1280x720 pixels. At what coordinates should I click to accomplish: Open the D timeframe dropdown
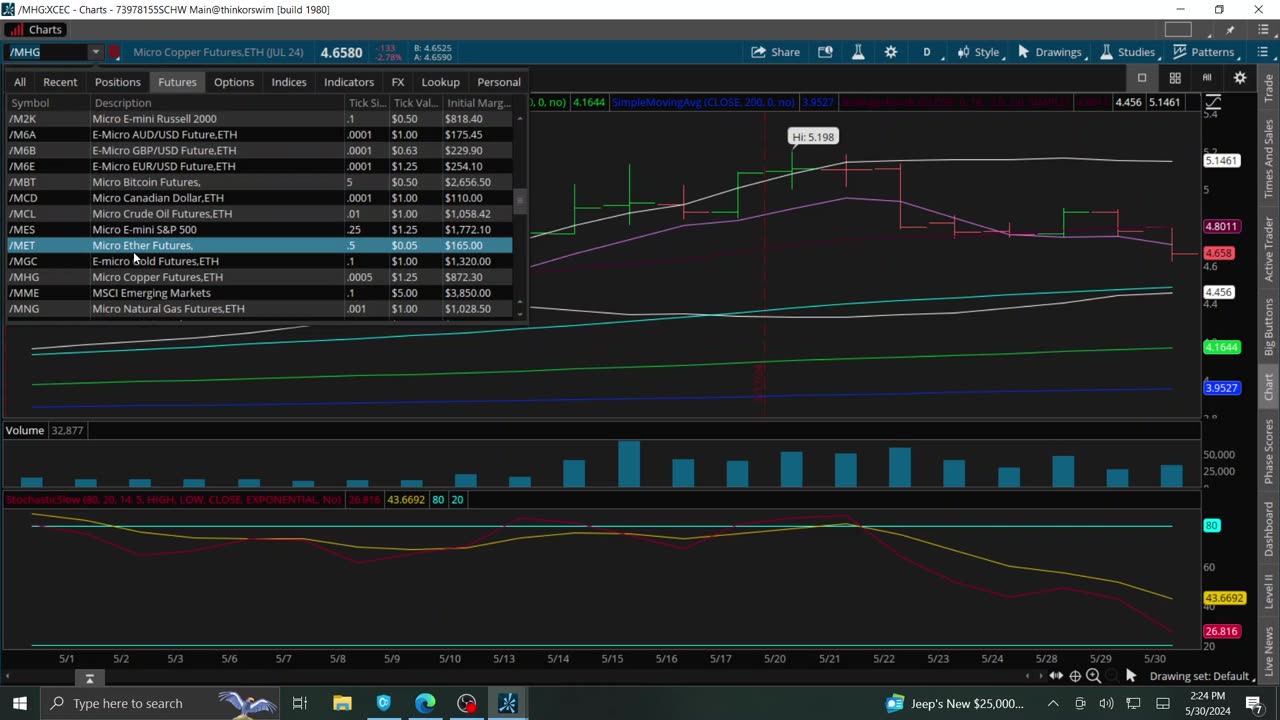[926, 52]
